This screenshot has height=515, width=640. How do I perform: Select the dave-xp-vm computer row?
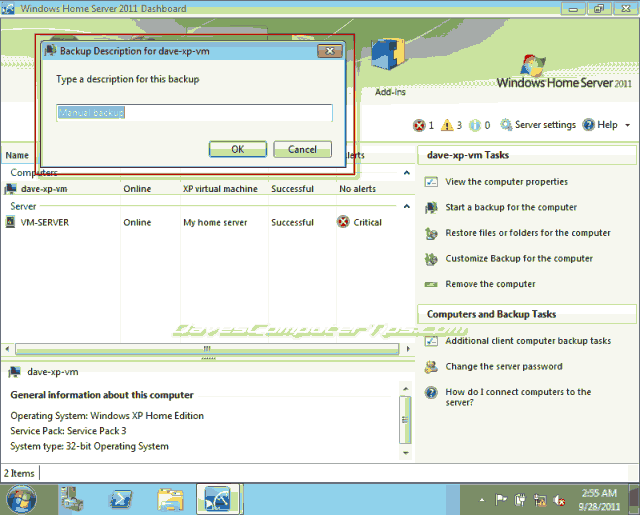[207, 189]
